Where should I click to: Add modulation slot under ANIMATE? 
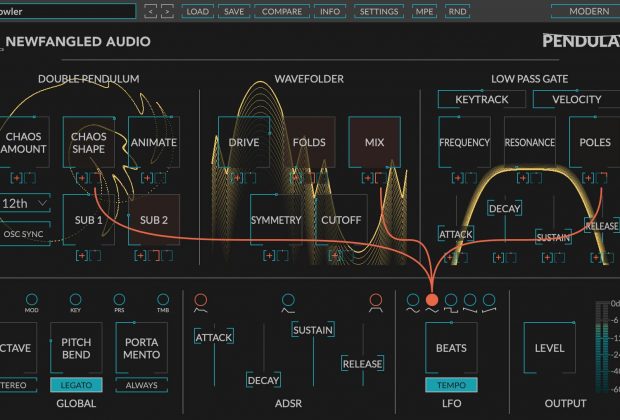(x=147, y=178)
